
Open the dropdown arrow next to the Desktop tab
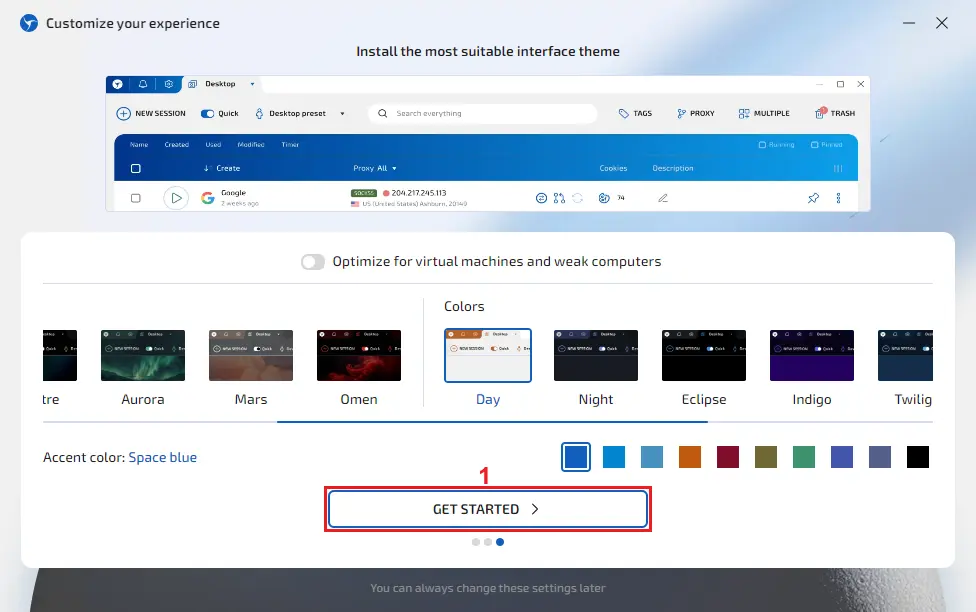click(252, 84)
